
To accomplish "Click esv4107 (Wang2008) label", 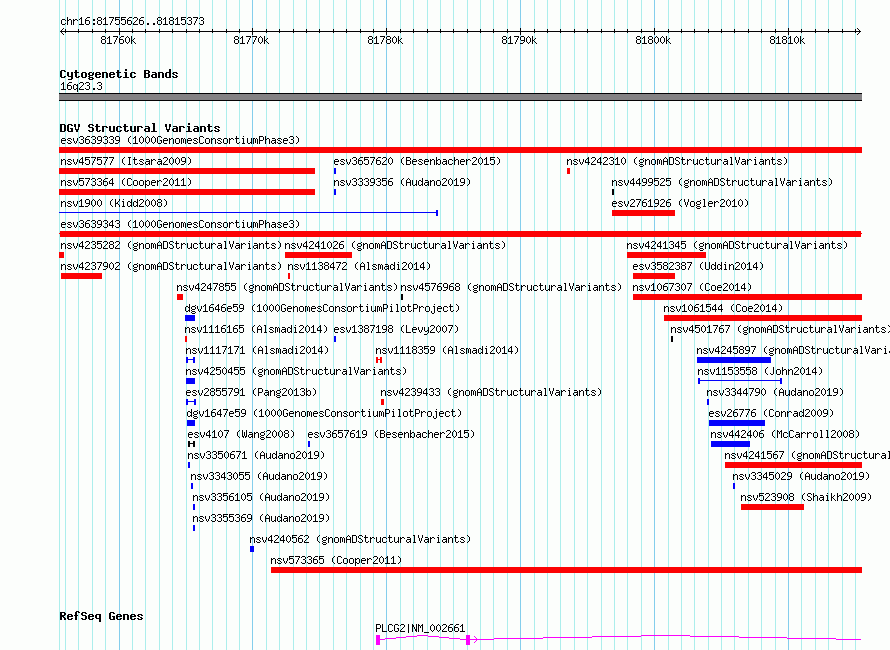I will click(241, 434).
